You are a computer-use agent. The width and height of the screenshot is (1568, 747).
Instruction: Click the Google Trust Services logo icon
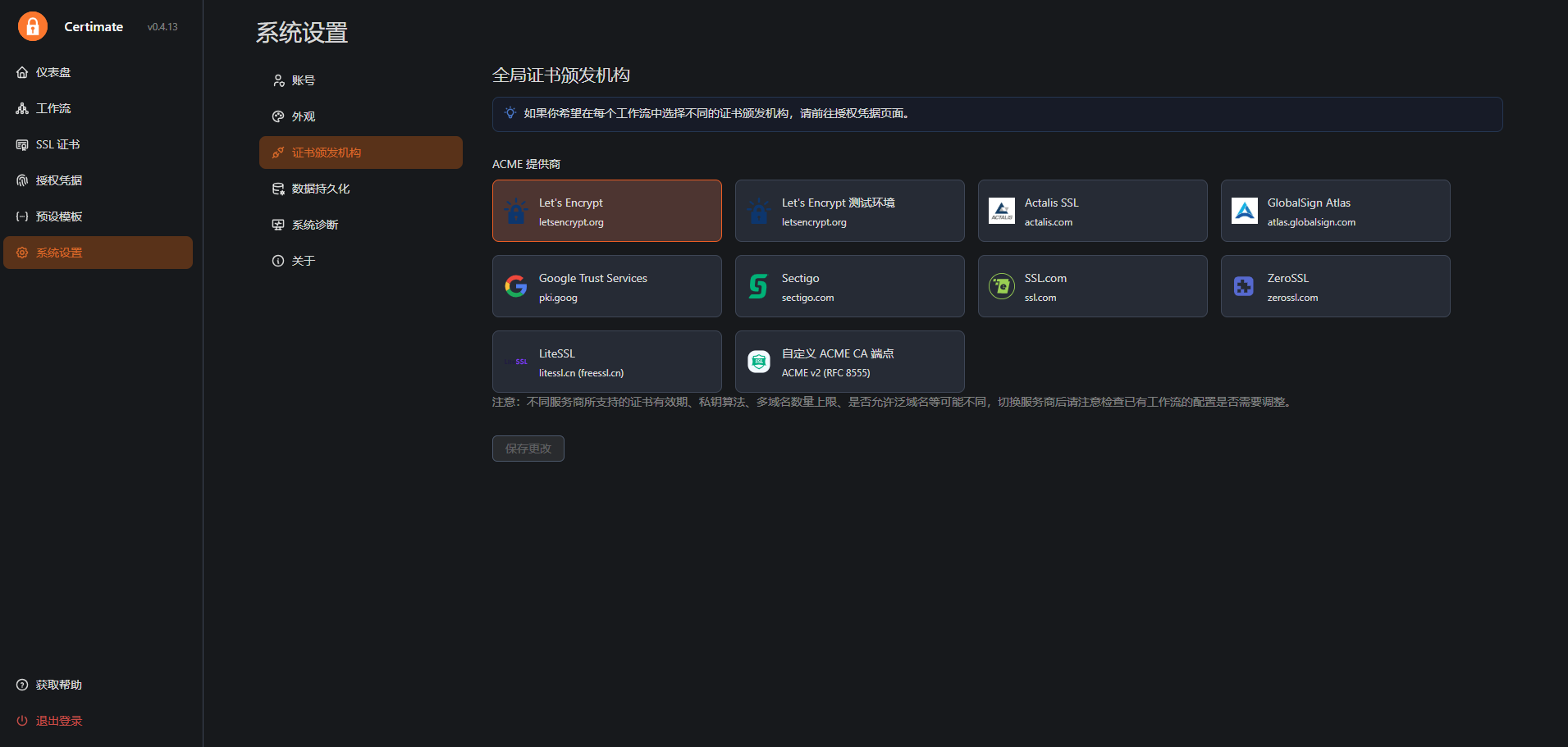click(x=516, y=286)
